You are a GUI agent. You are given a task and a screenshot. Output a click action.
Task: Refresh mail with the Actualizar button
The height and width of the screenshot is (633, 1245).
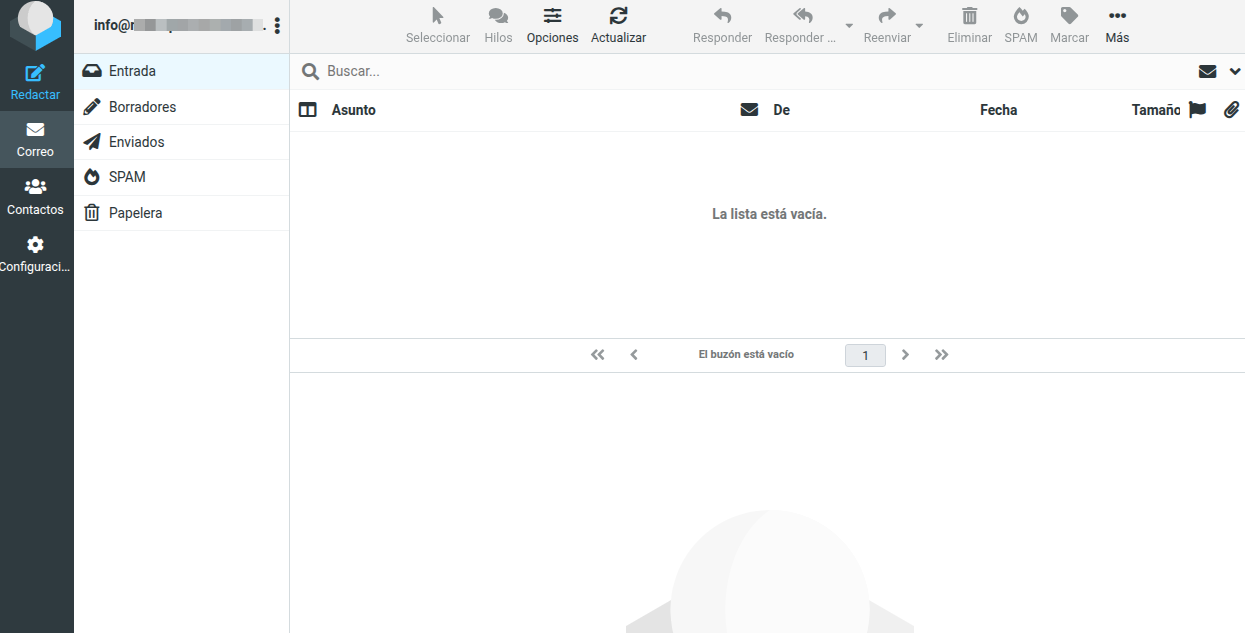[619, 27]
